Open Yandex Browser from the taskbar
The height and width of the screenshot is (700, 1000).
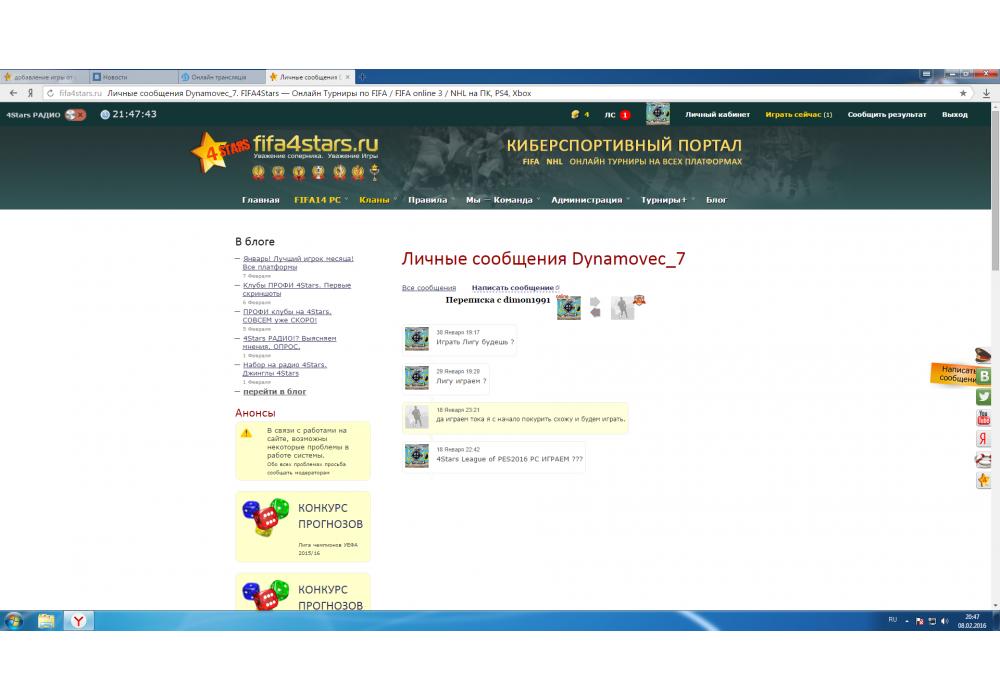[78, 621]
